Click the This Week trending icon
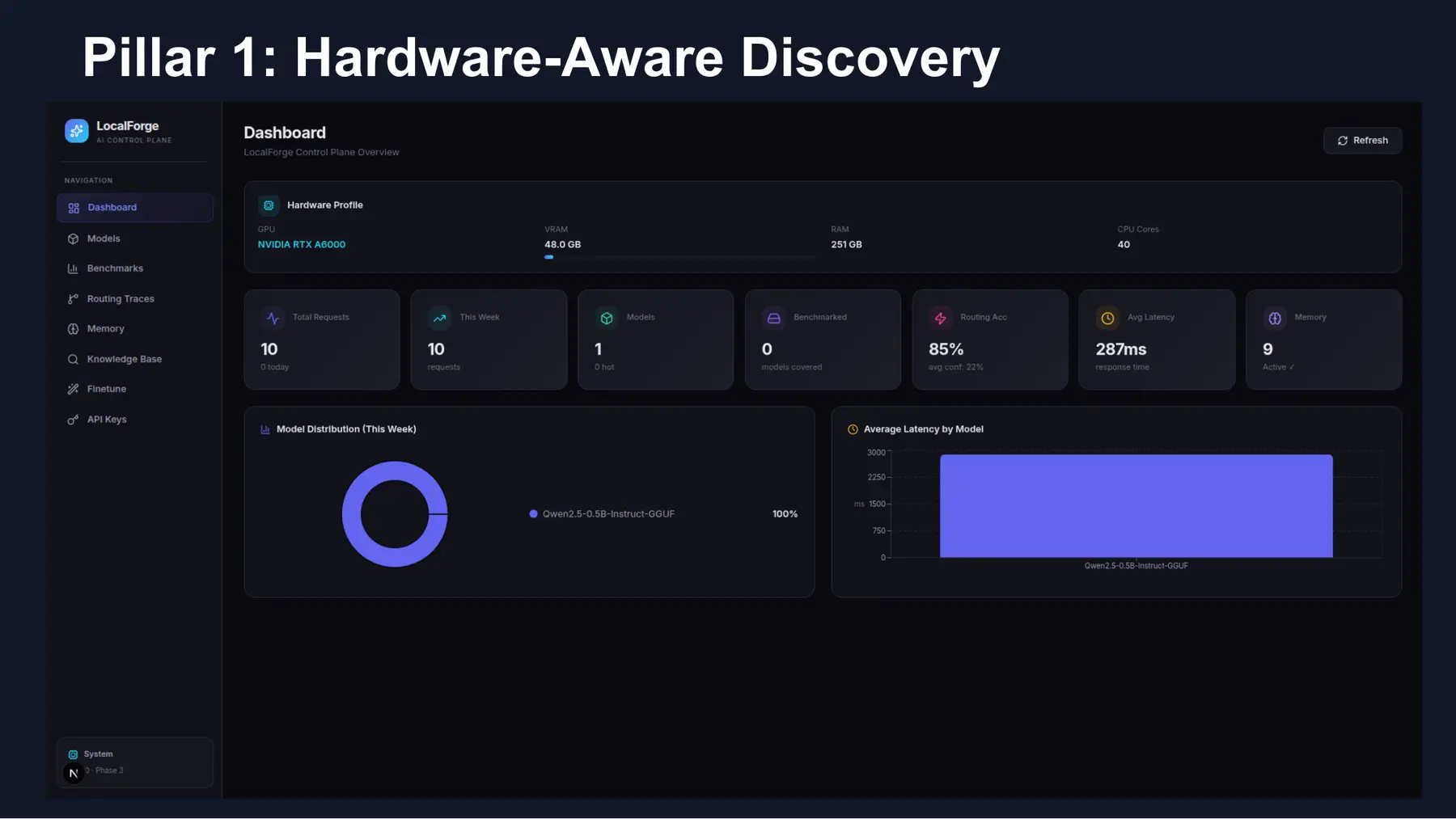Image resolution: width=1456 pixels, height=819 pixels. (x=439, y=319)
